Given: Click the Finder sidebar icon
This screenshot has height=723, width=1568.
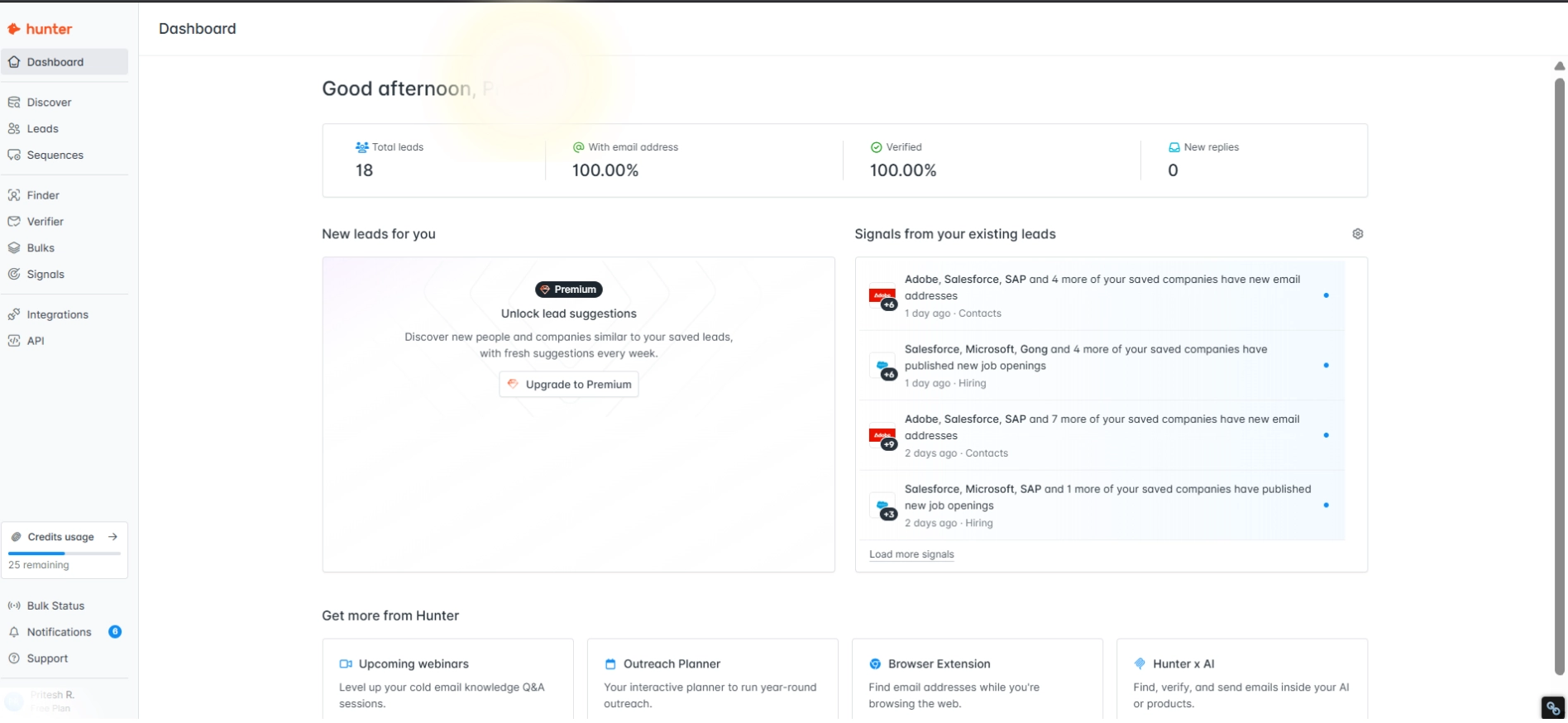Looking at the screenshot, I should click(14, 195).
